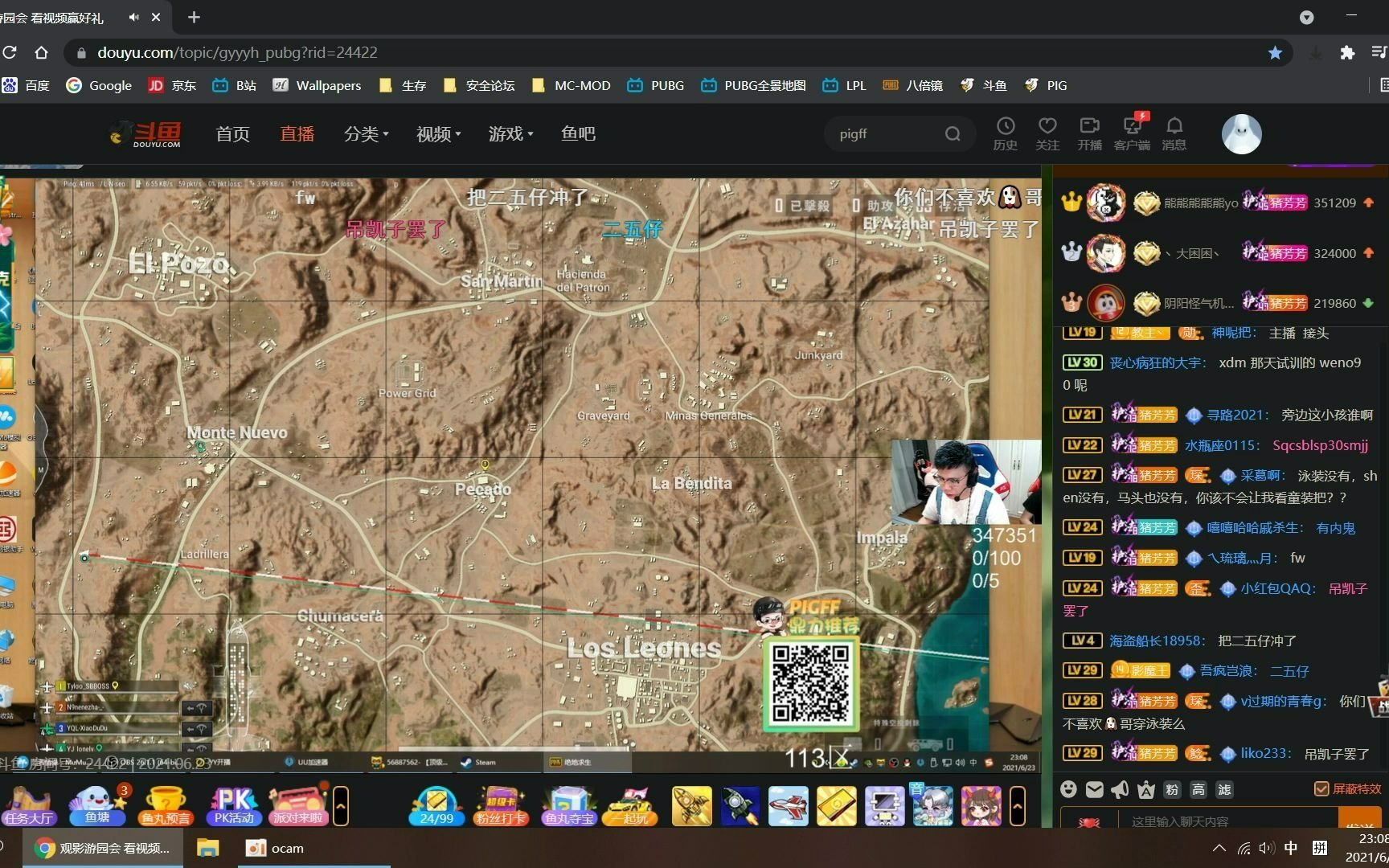The height and width of the screenshot is (868, 1389).
Task: Click the 24/99 gold ticket icon
Action: pyautogui.click(x=436, y=806)
